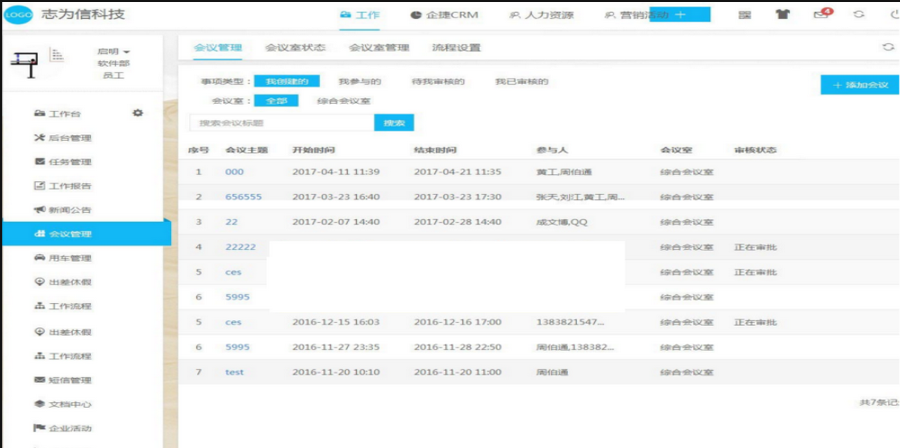Expand the 启明 user dropdown

[114, 51]
